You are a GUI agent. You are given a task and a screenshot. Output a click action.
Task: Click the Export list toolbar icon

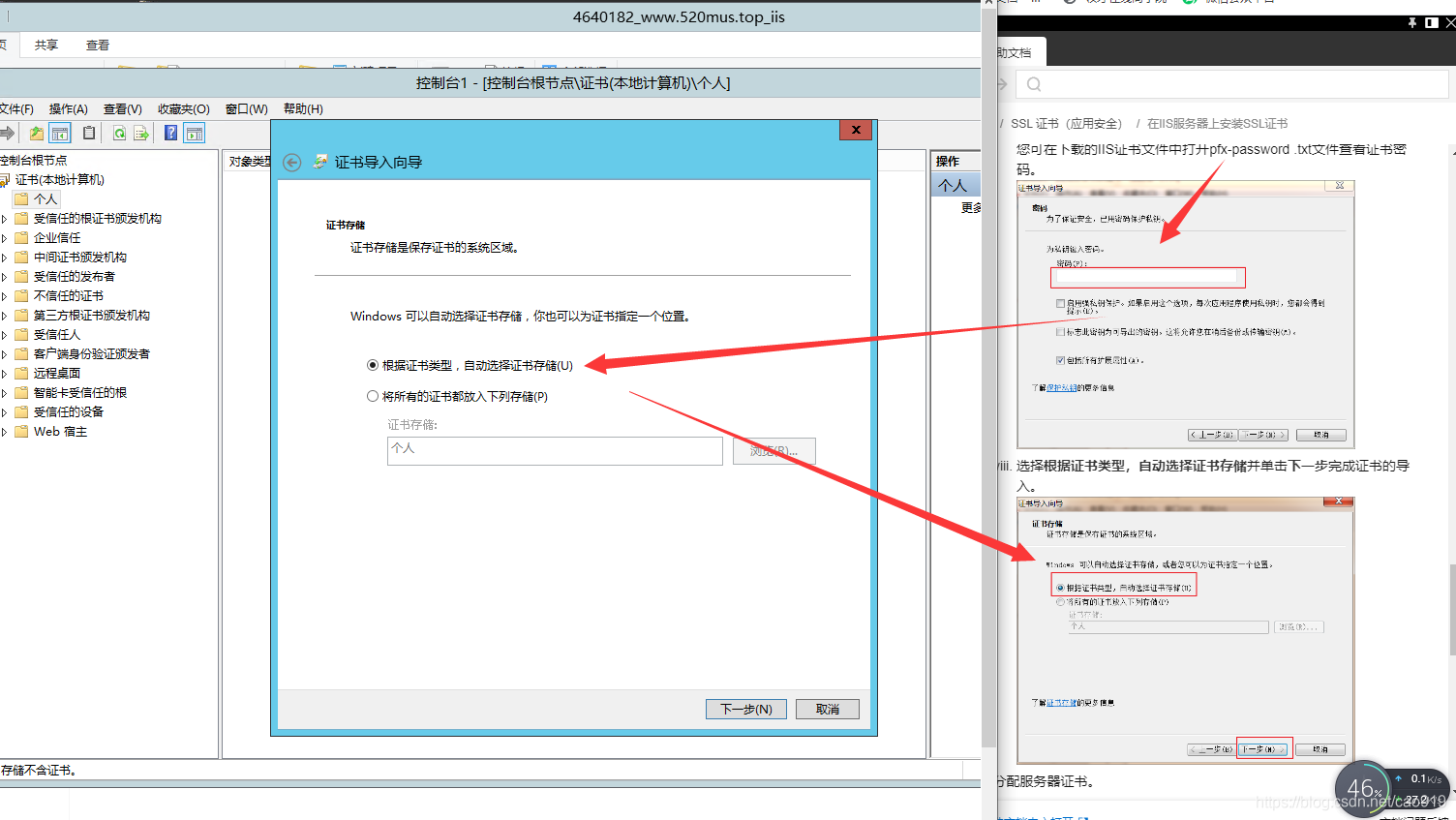141,134
